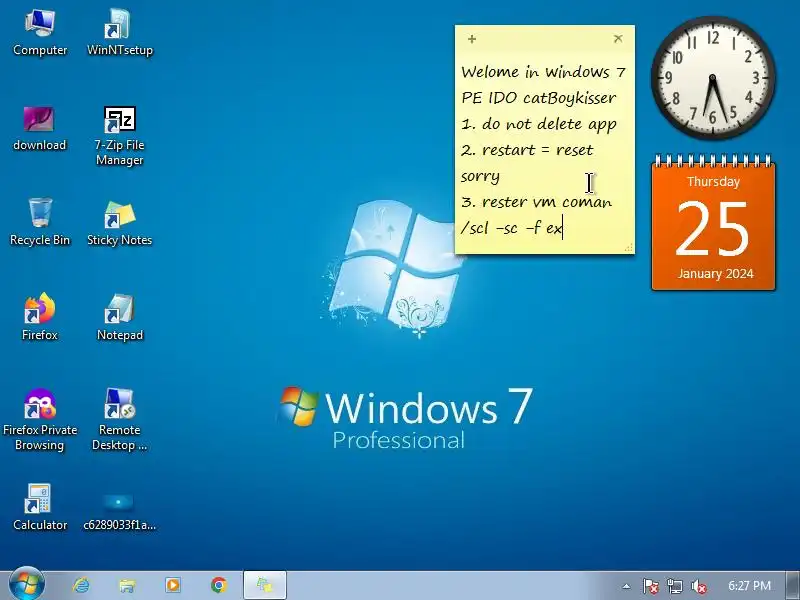The image size is (800, 600).
Task: Click the Sticky Notes taskbar button
Action: pyautogui.click(x=265, y=585)
